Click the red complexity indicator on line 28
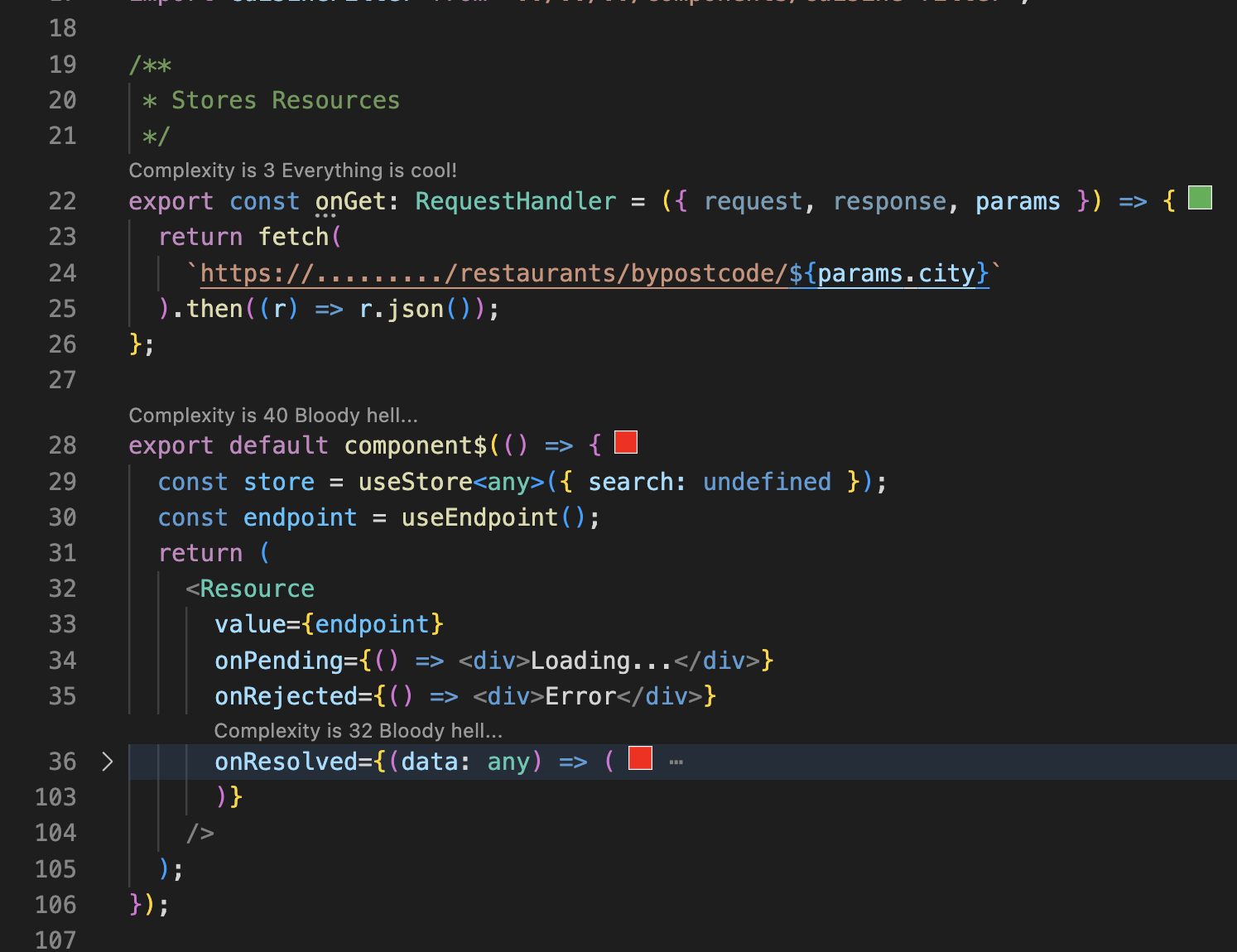This screenshot has width=1237, height=952. [626, 442]
